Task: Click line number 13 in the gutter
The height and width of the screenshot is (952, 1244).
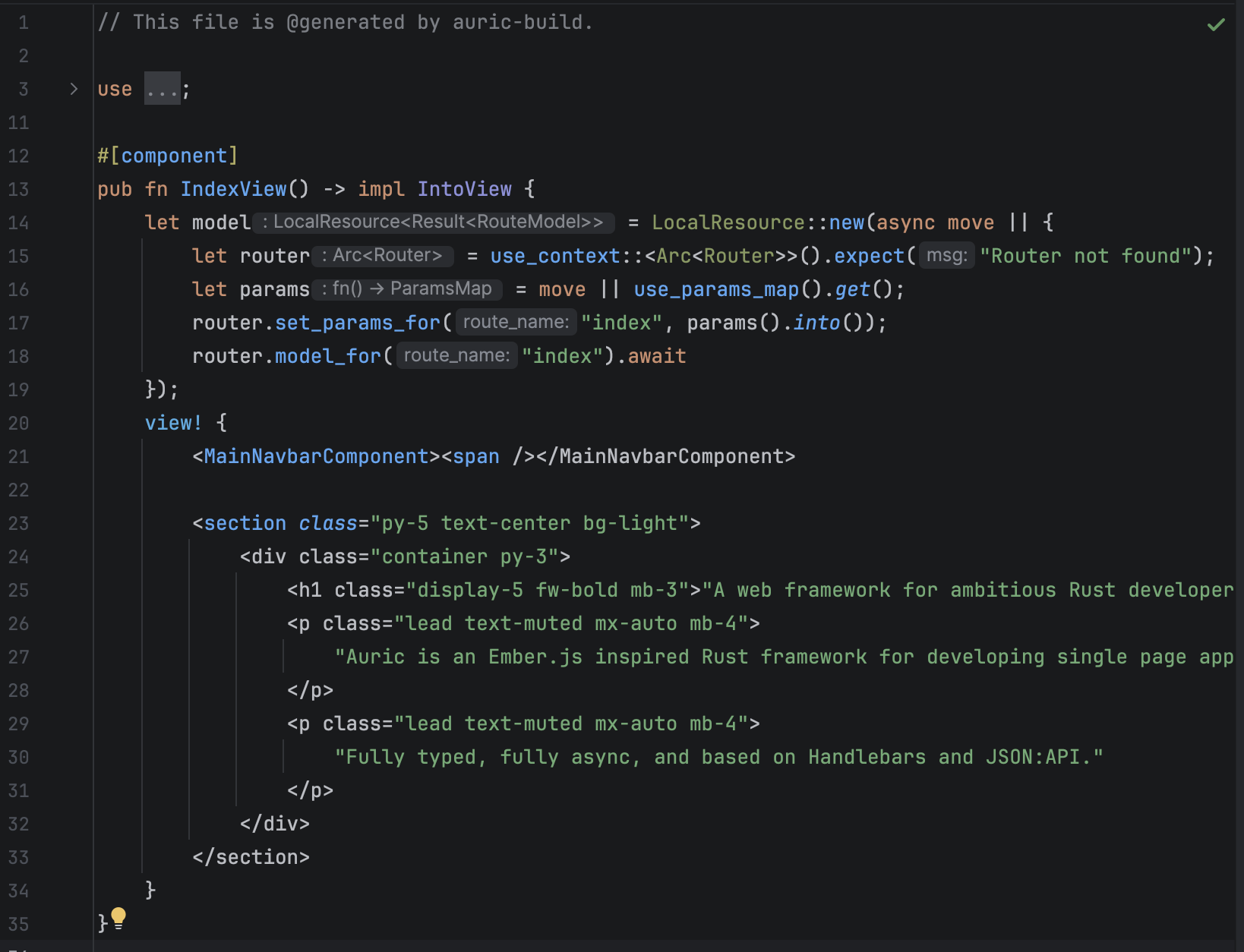Action: [x=18, y=189]
